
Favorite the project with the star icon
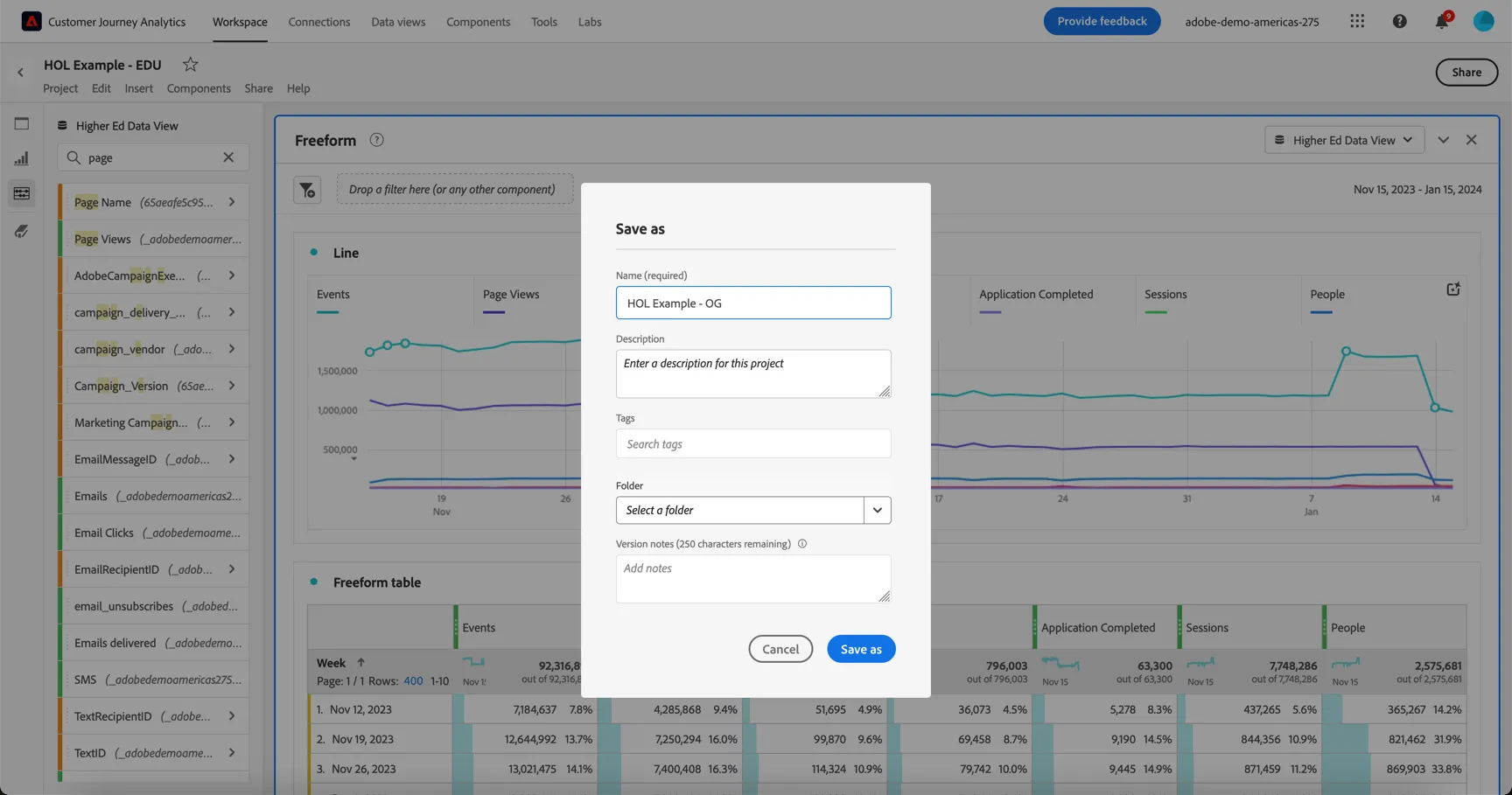point(190,64)
